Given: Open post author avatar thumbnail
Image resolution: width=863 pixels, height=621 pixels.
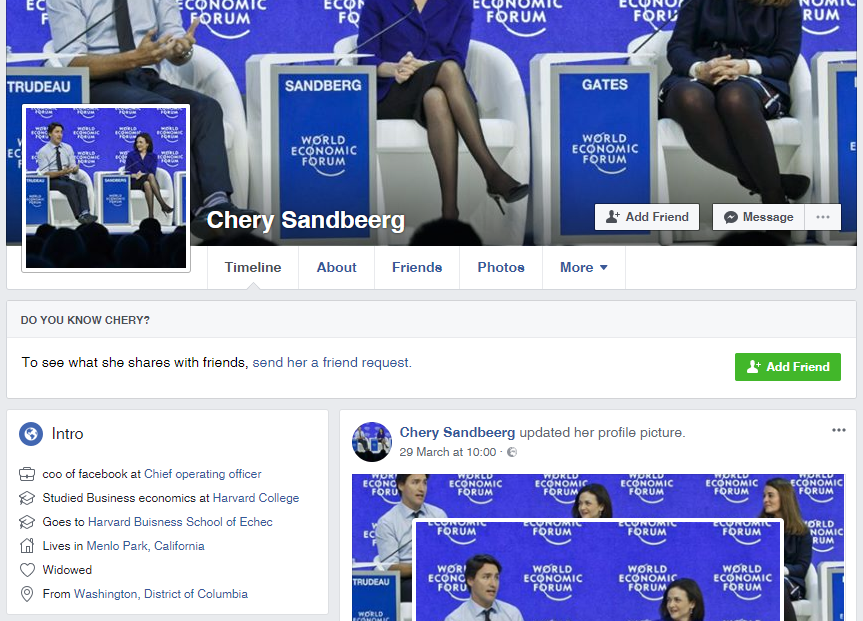Looking at the screenshot, I should pos(372,442).
